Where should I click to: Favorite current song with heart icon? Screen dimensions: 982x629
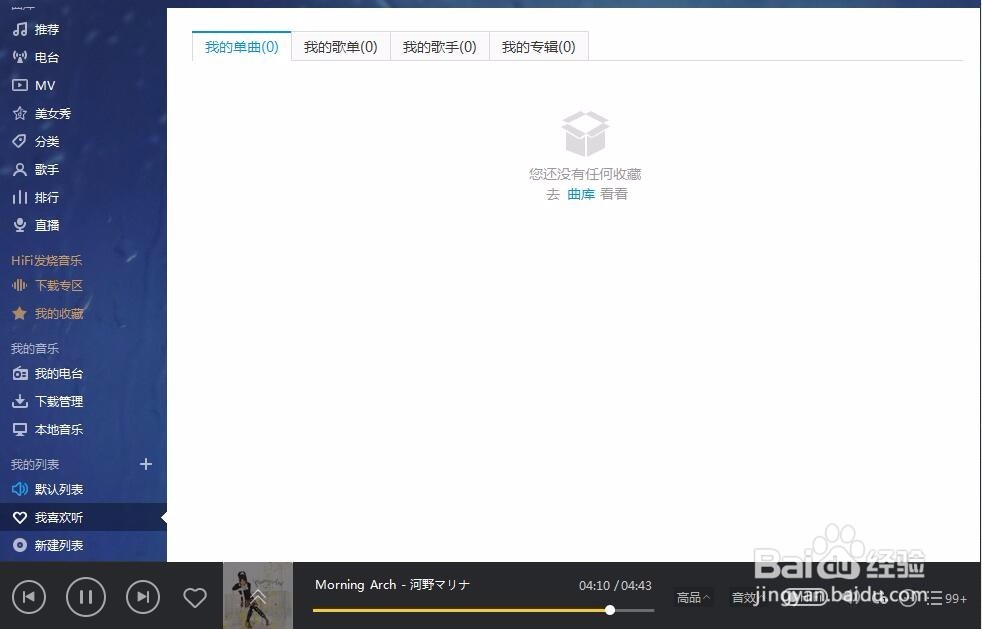pyautogui.click(x=195, y=597)
